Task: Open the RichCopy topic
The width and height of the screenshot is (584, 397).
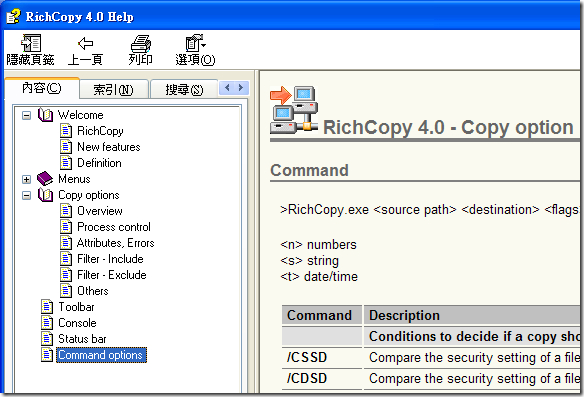Action: tap(100, 131)
